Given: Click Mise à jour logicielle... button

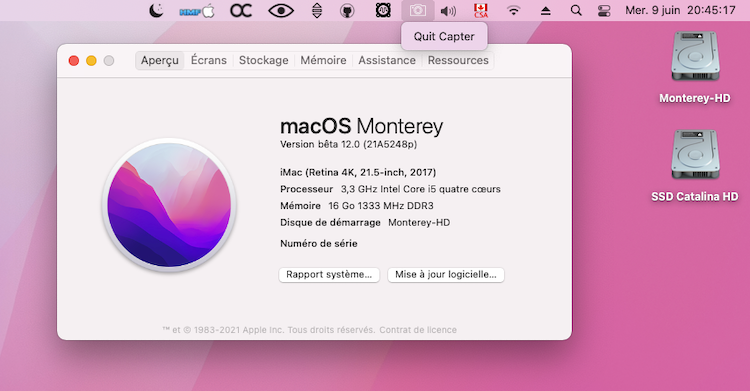Looking at the screenshot, I should click(x=446, y=275).
